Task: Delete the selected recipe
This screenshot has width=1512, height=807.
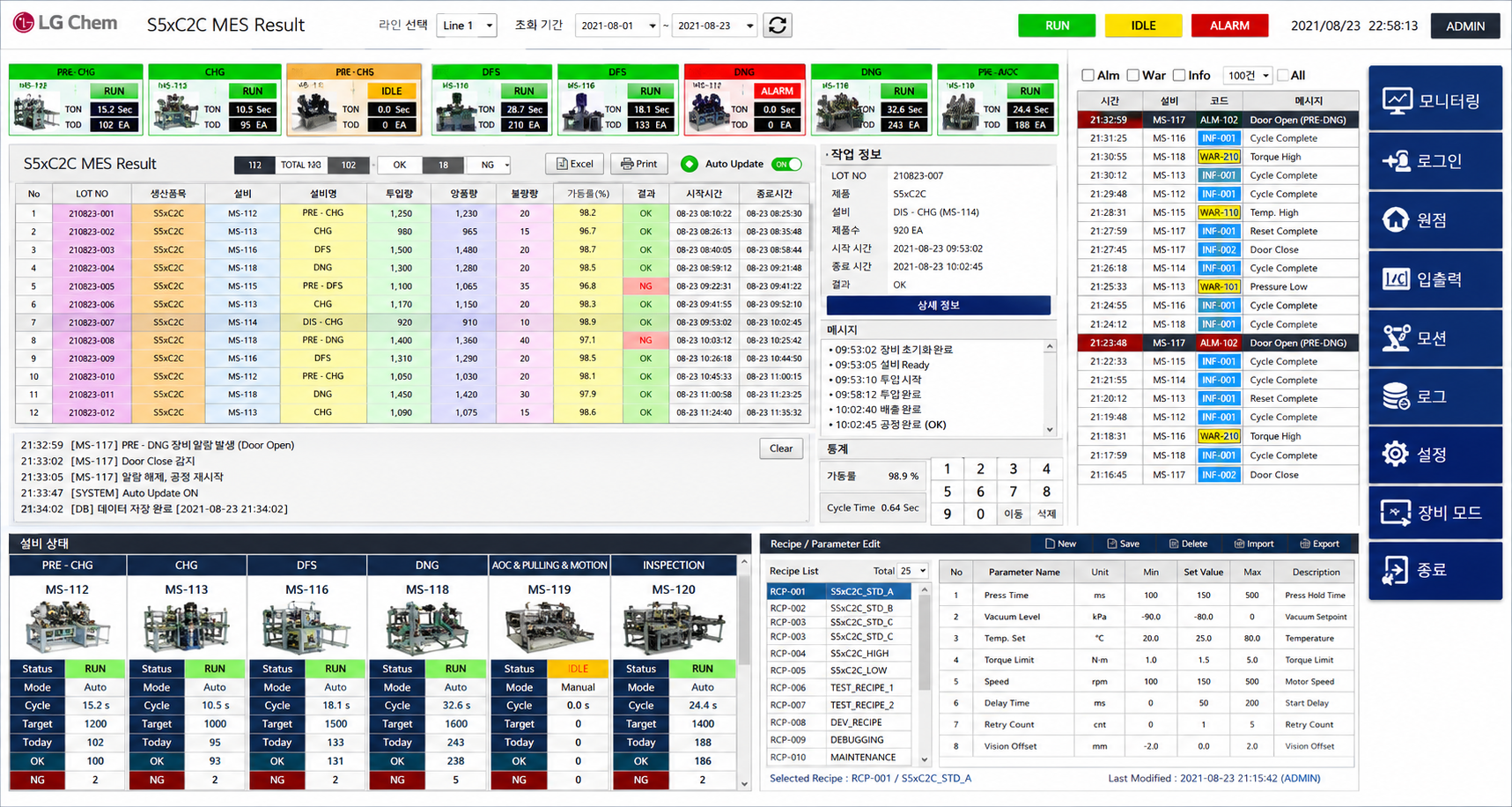Action: pyautogui.click(x=1188, y=544)
